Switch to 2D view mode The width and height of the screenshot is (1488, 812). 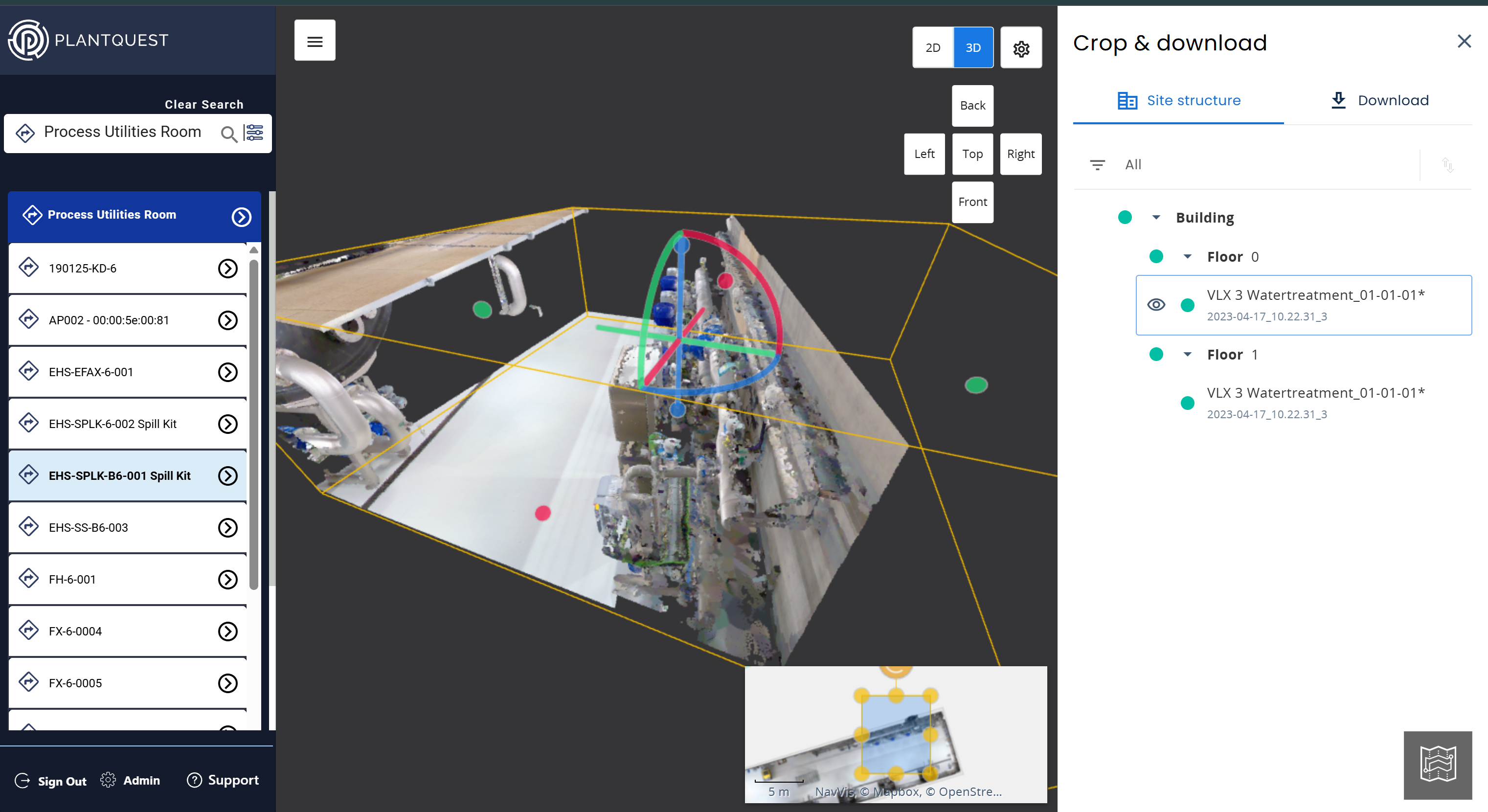click(932, 48)
